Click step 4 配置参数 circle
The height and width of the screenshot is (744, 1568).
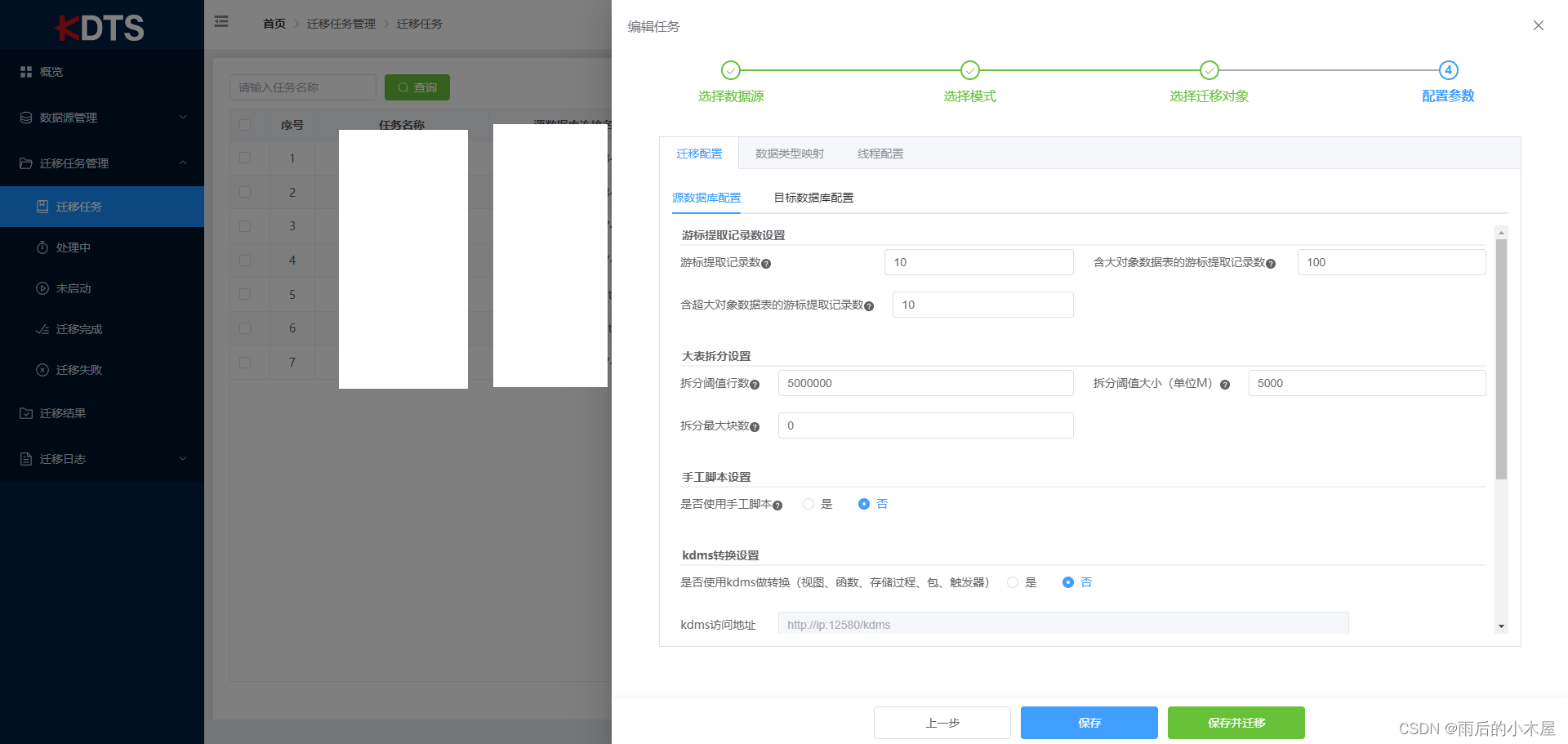(x=1449, y=70)
